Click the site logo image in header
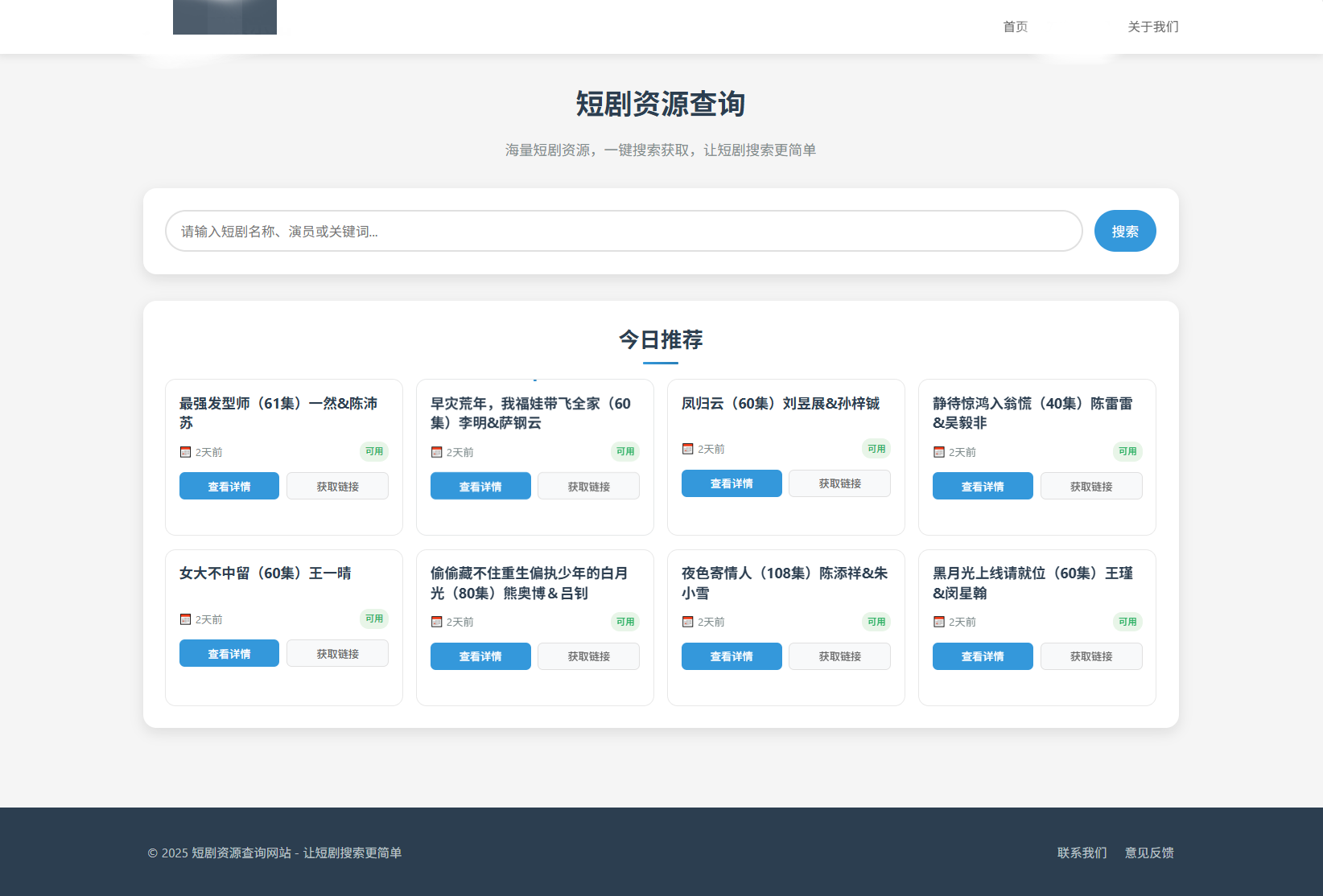Screen dimensions: 1323x896 click(225, 17)
